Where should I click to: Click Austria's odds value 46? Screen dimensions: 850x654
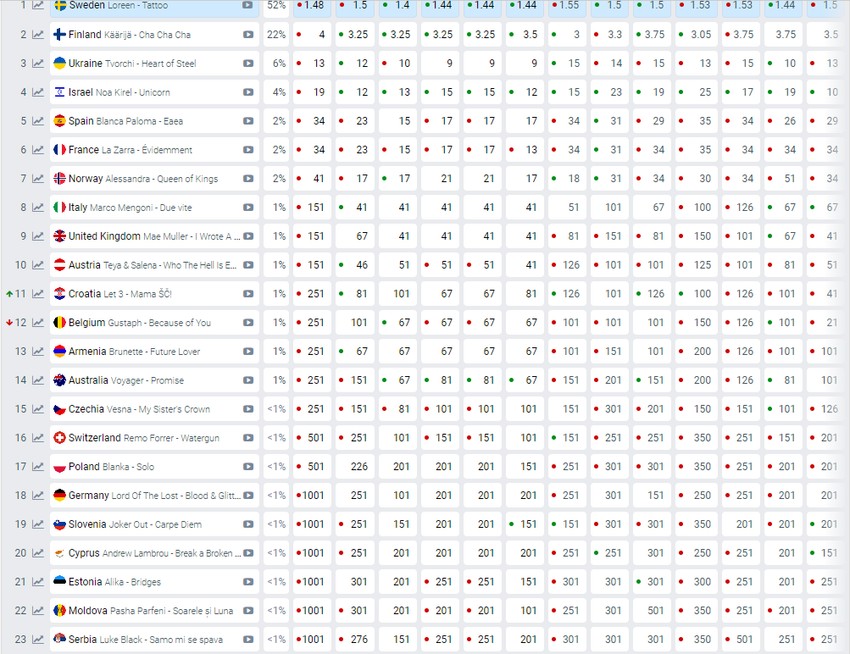(x=355, y=265)
